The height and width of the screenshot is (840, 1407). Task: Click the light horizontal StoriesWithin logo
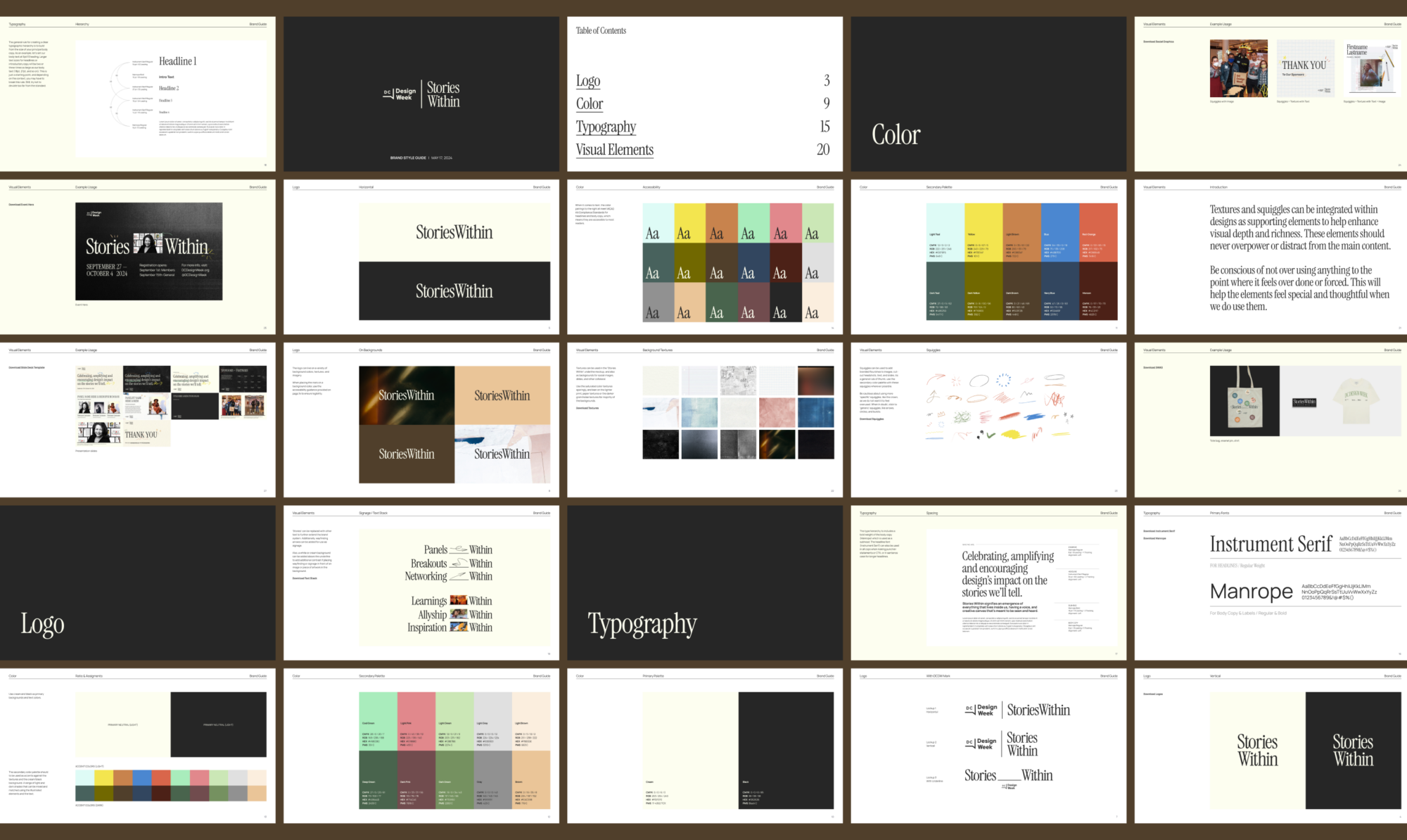[x=454, y=232]
